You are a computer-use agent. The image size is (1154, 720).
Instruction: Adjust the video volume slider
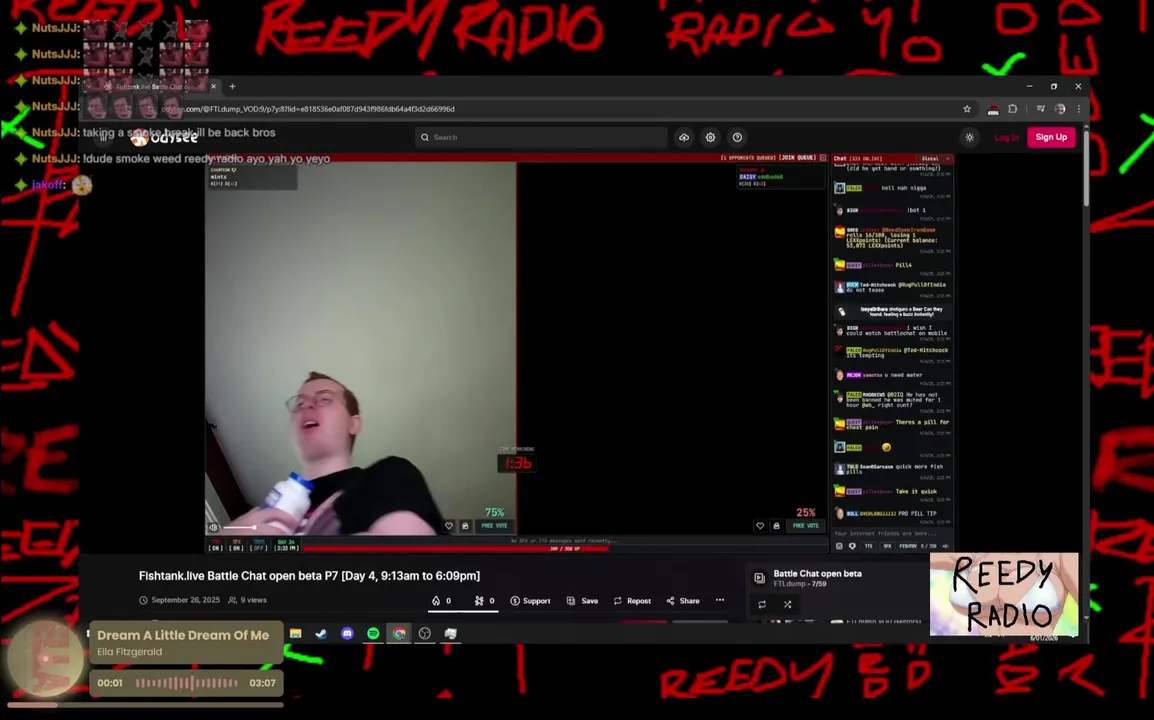click(x=239, y=527)
